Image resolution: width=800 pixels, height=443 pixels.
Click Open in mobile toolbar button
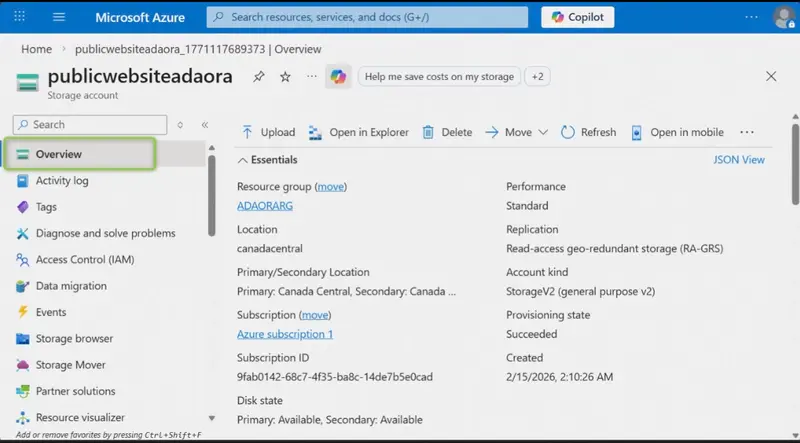(x=677, y=132)
